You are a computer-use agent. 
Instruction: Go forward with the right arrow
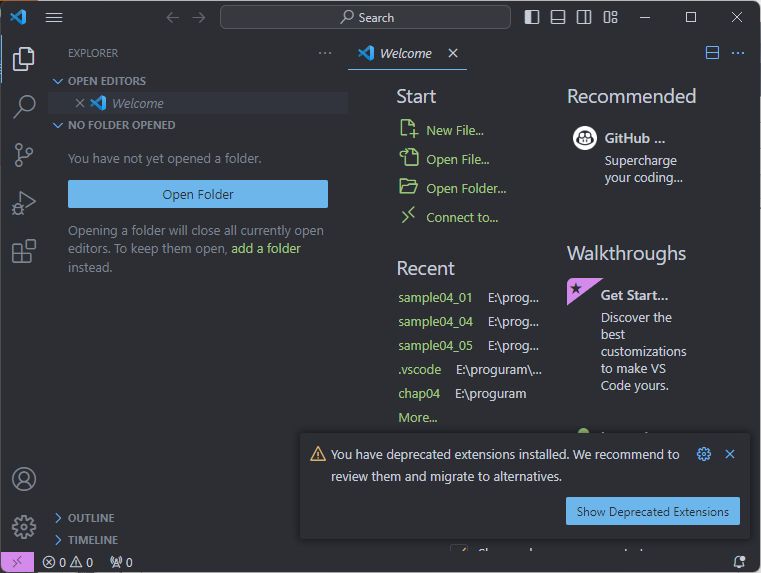pyautogui.click(x=199, y=17)
